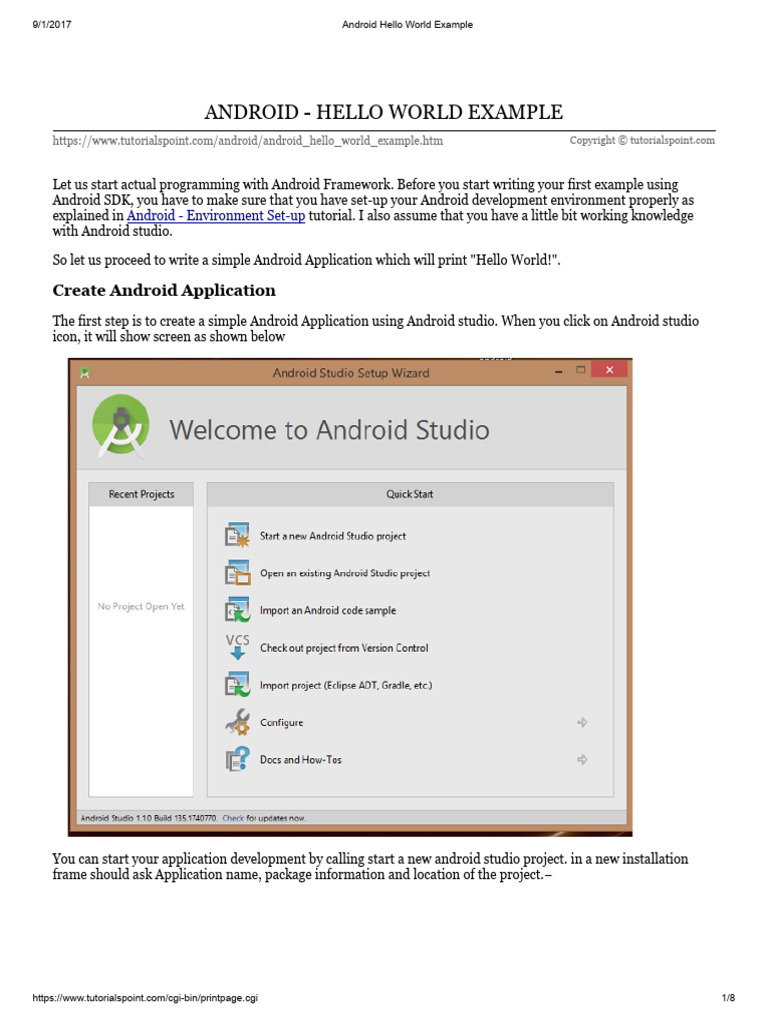Click the page title ANDROID - HELLO WORLD EXAMPLE
The image size is (768, 1024).
(x=383, y=112)
